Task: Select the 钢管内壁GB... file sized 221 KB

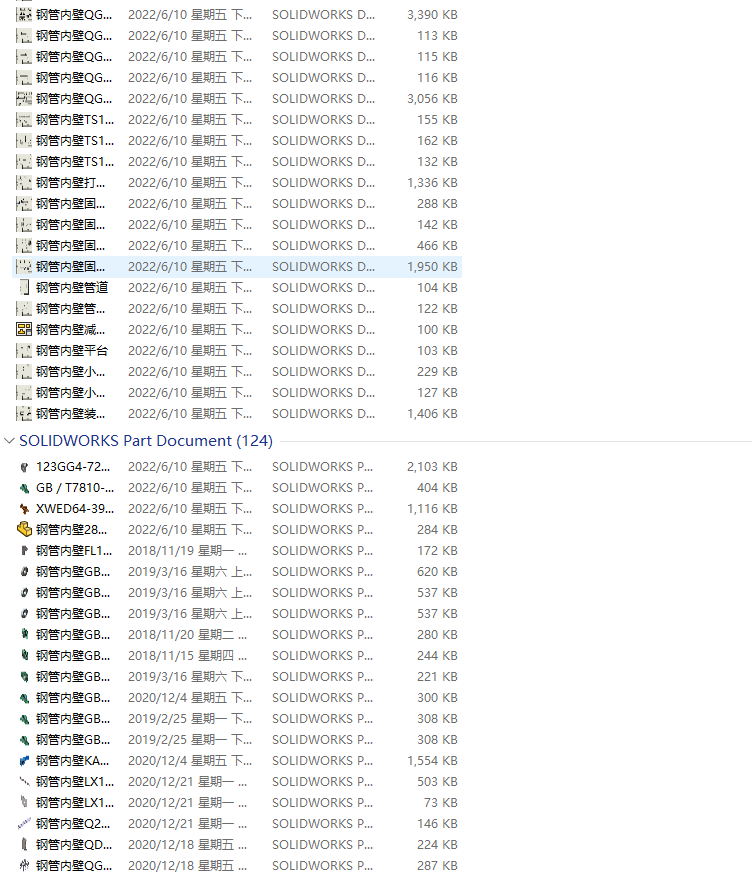Action: click(73, 676)
